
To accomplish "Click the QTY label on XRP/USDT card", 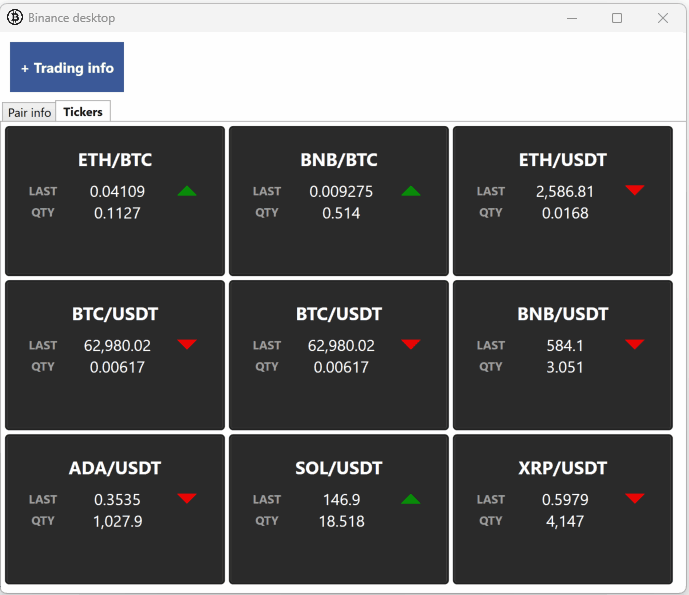I will pos(490,521).
